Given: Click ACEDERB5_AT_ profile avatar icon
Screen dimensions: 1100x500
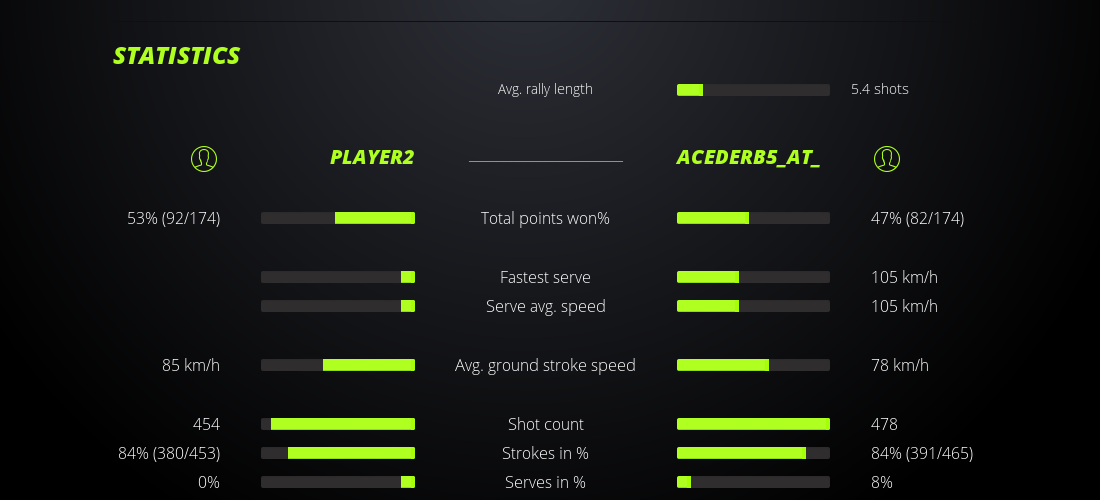Looking at the screenshot, I should point(887,158).
